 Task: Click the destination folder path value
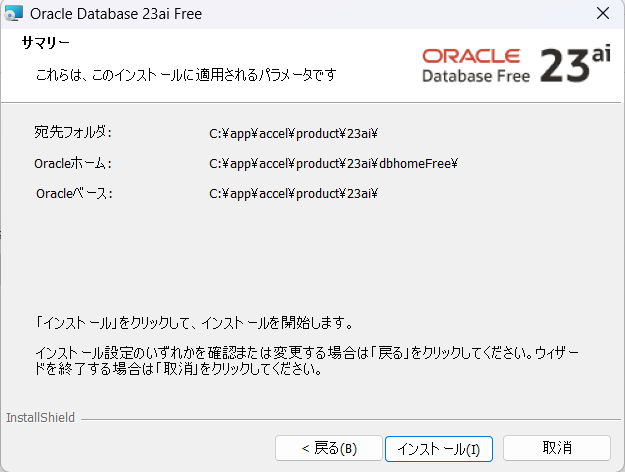click(292, 133)
